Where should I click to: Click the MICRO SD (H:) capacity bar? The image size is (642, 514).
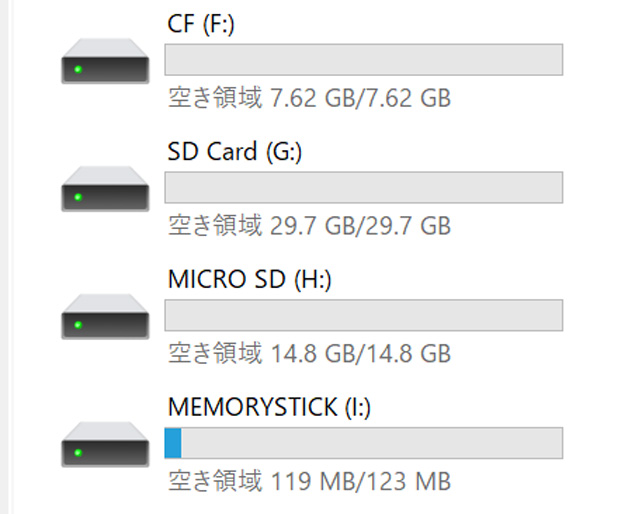pyautogui.click(x=363, y=315)
